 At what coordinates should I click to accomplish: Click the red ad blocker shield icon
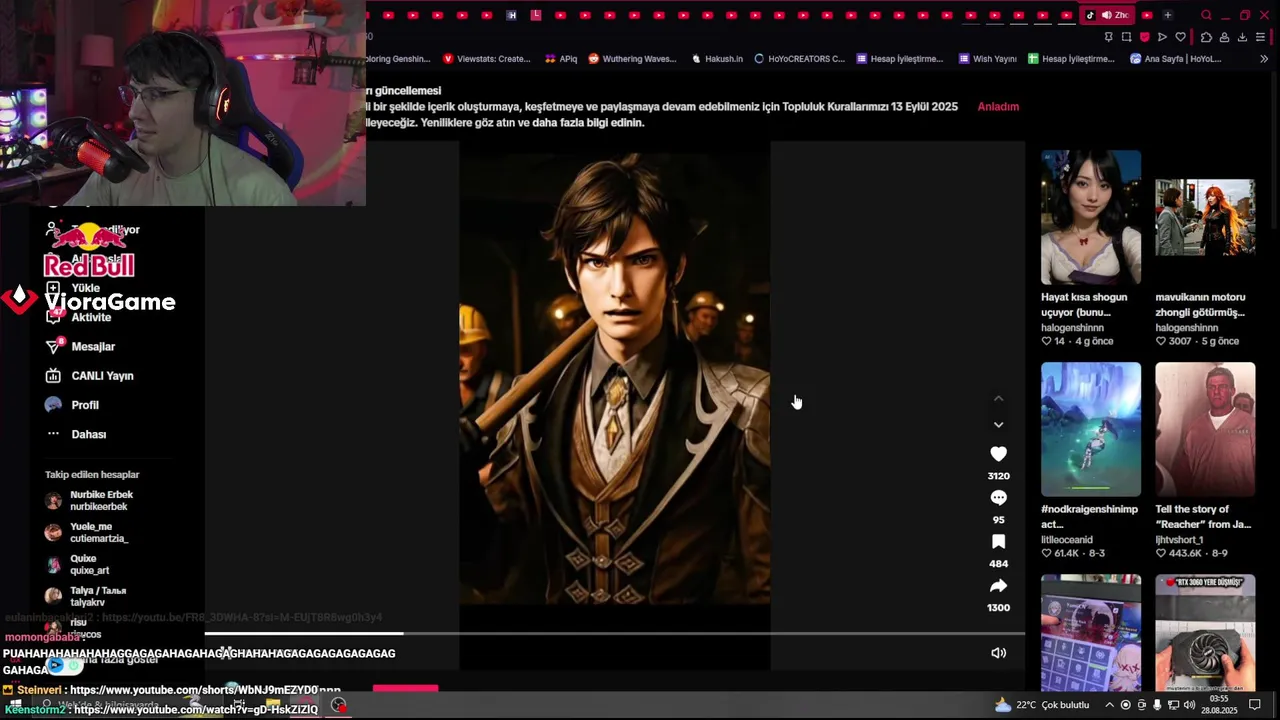point(1144,37)
